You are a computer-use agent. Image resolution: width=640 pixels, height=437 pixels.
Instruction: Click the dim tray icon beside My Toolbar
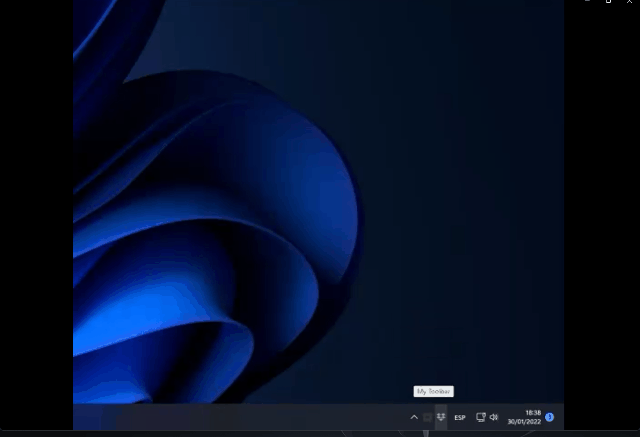click(x=427, y=417)
